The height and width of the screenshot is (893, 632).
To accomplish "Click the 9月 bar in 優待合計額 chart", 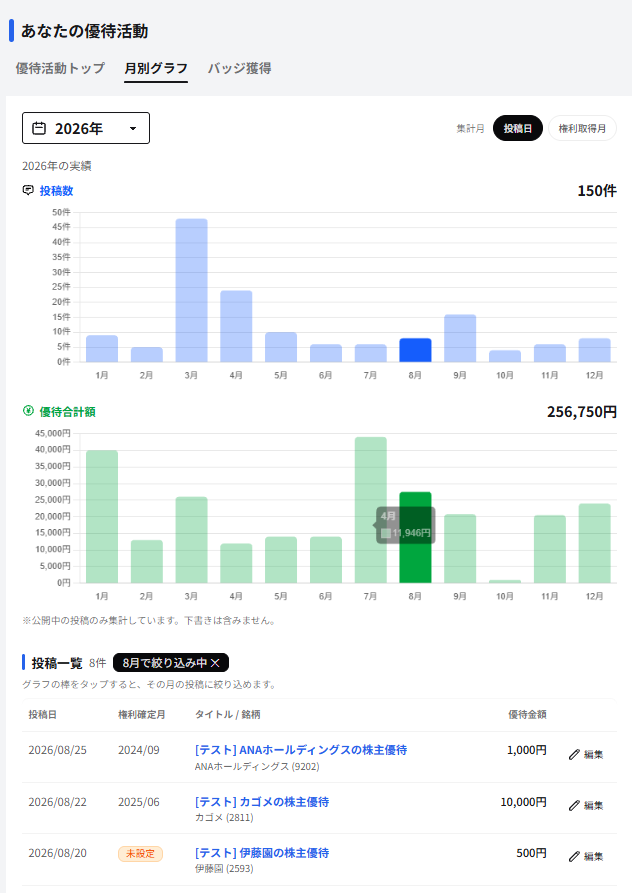I will coord(460,548).
